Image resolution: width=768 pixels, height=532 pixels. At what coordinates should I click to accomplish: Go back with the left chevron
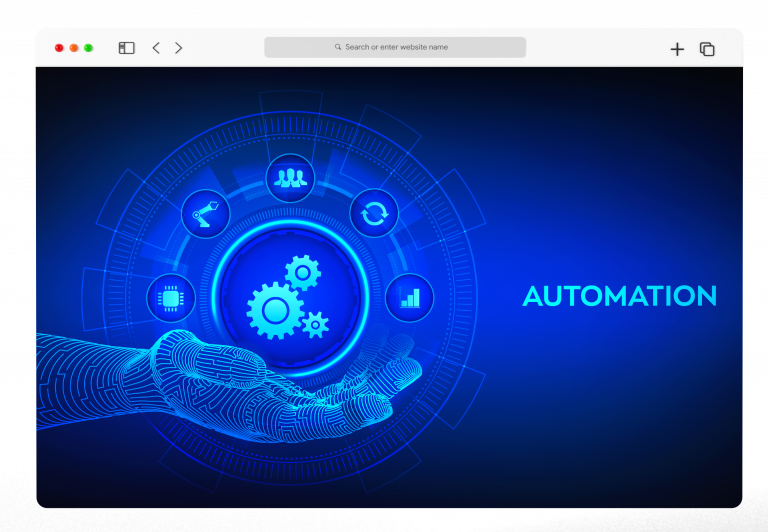click(156, 48)
